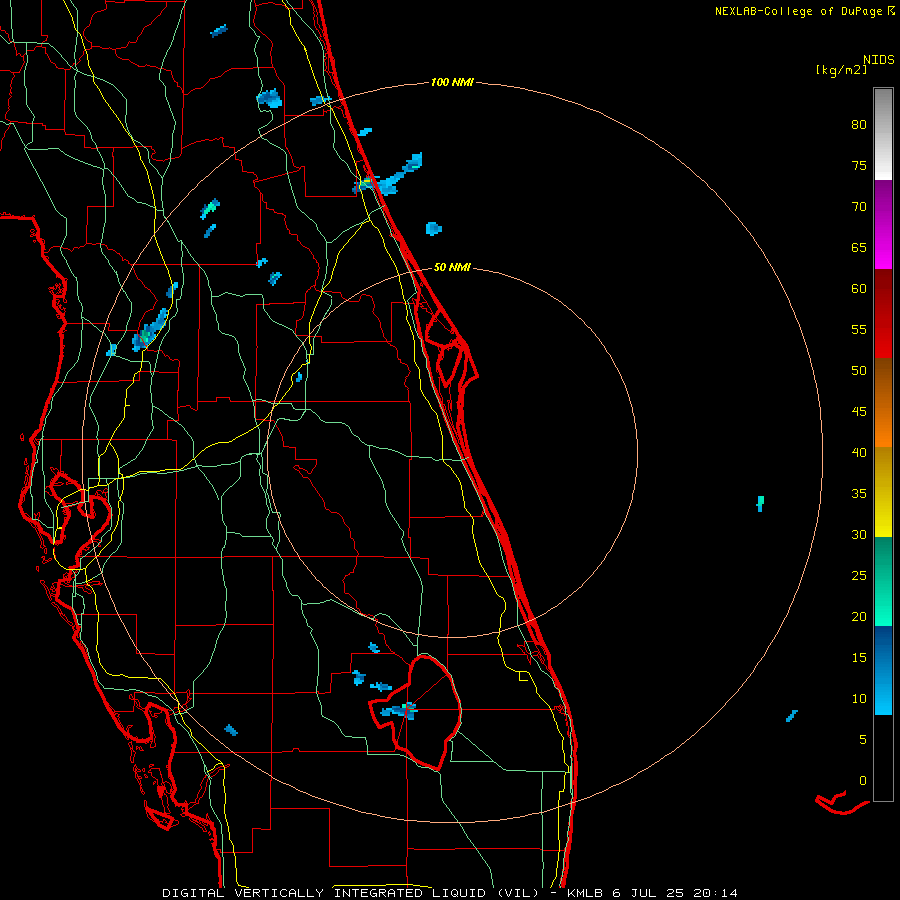The image size is (900, 900).
Task: Click the 100 NMI range ring label
Action: (452, 83)
